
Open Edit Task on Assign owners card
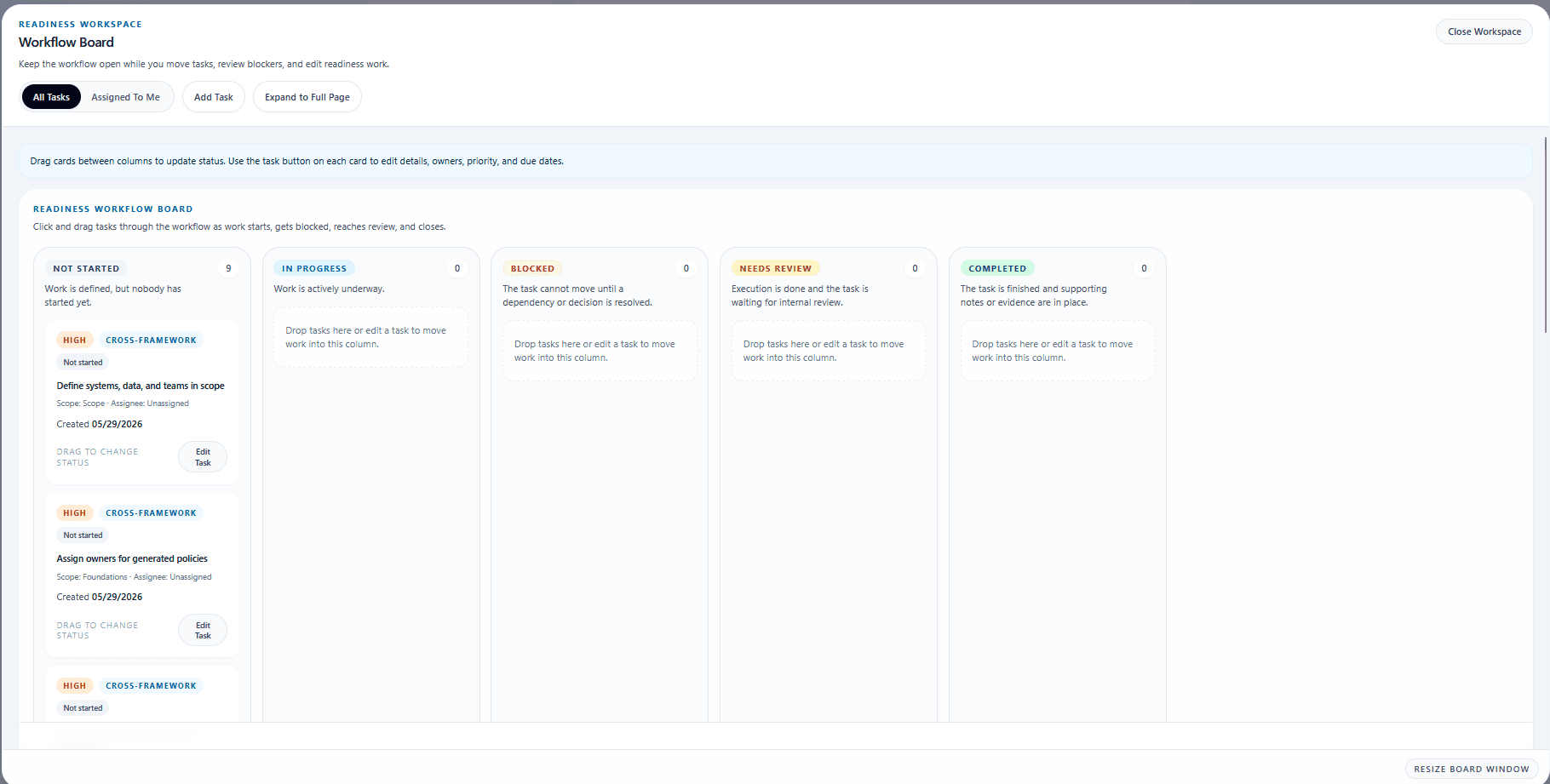point(203,630)
